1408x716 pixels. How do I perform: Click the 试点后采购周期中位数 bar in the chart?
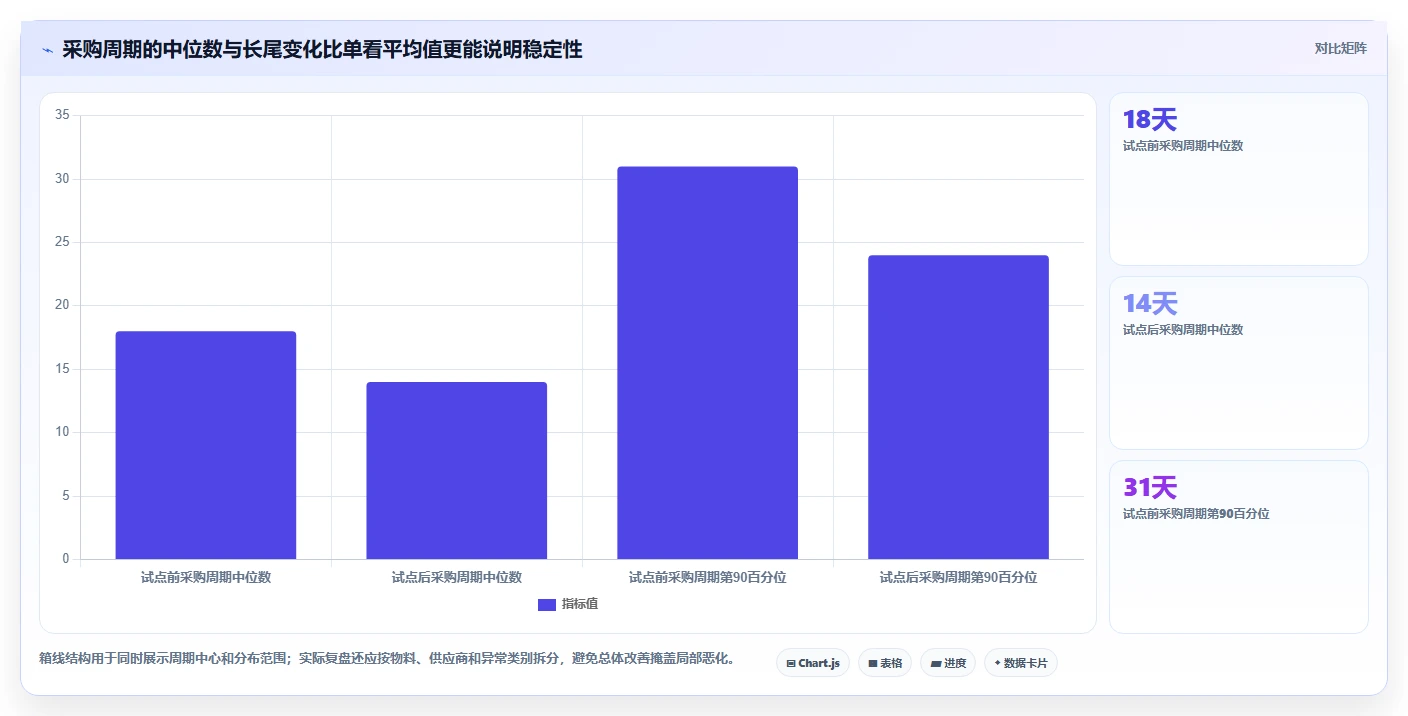point(457,470)
